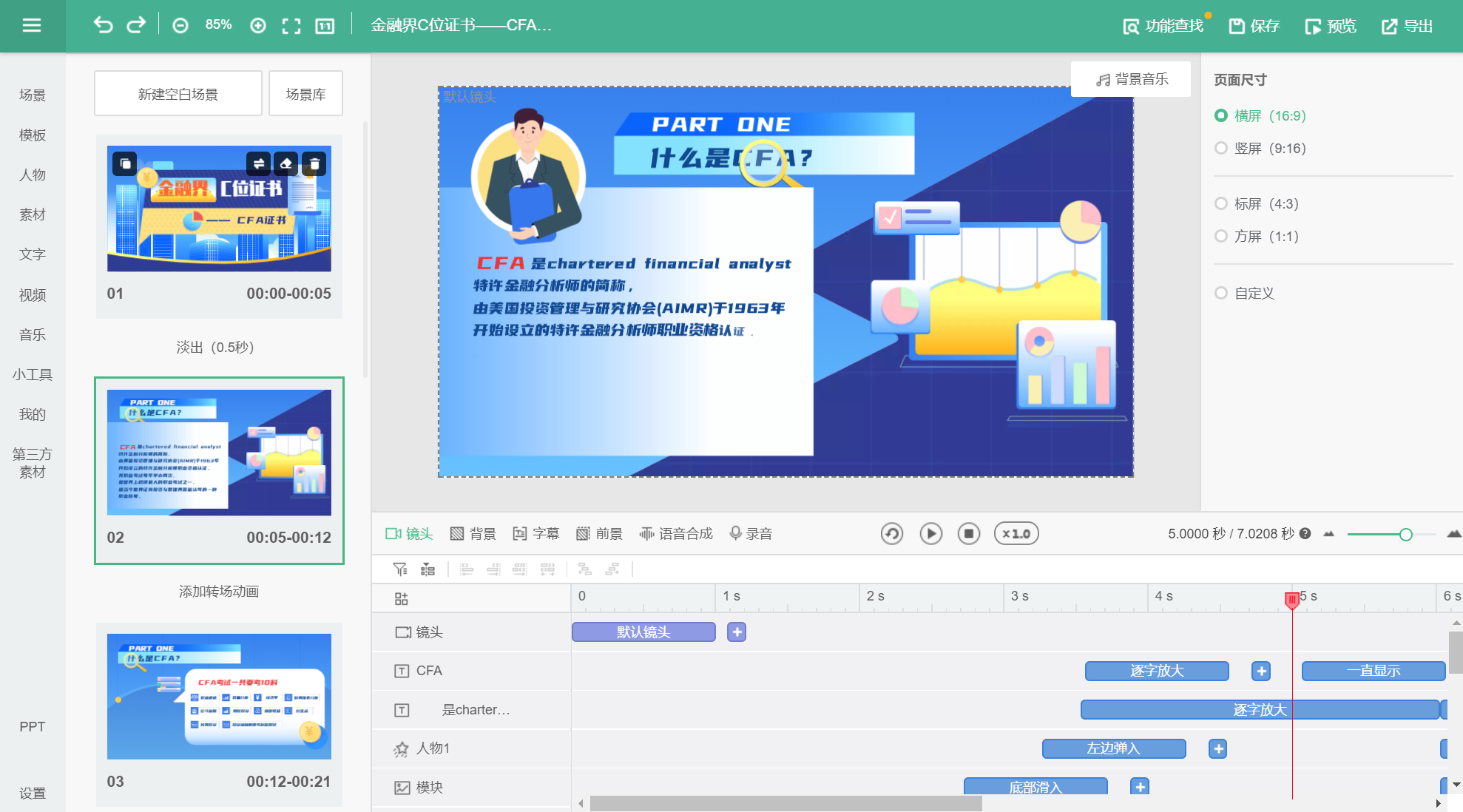The width and height of the screenshot is (1463, 812).
Task: Open 功能查找 feature search
Action: click(1163, 26)
